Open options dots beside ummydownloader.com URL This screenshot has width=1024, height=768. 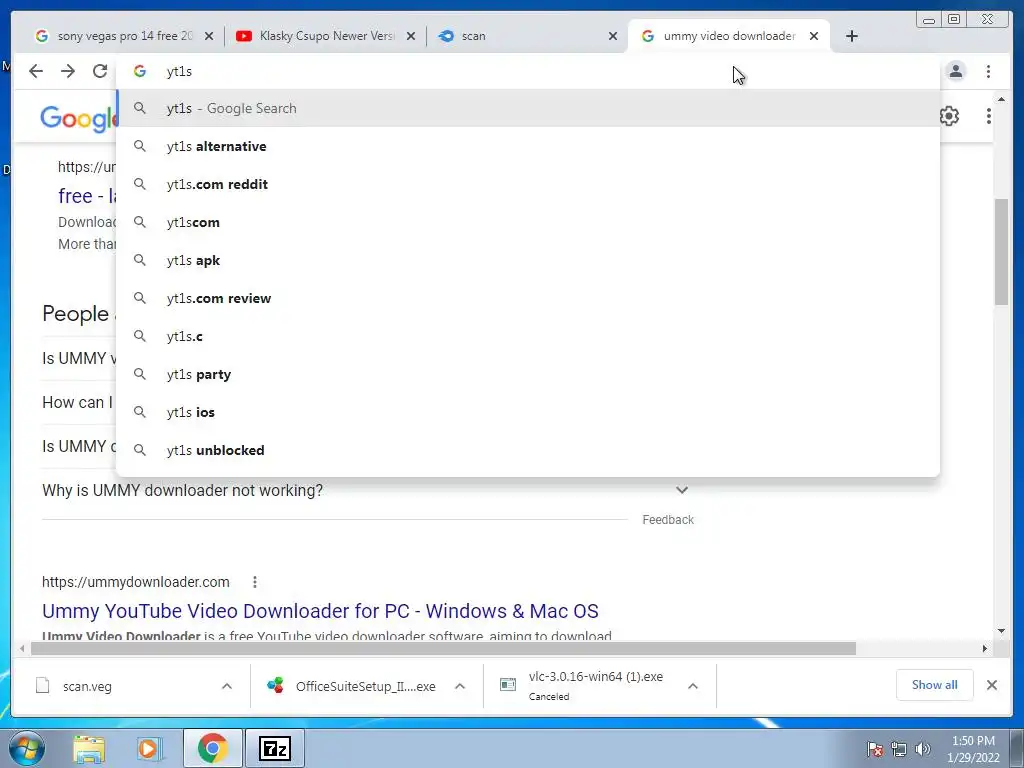click(x=255, y=582)
